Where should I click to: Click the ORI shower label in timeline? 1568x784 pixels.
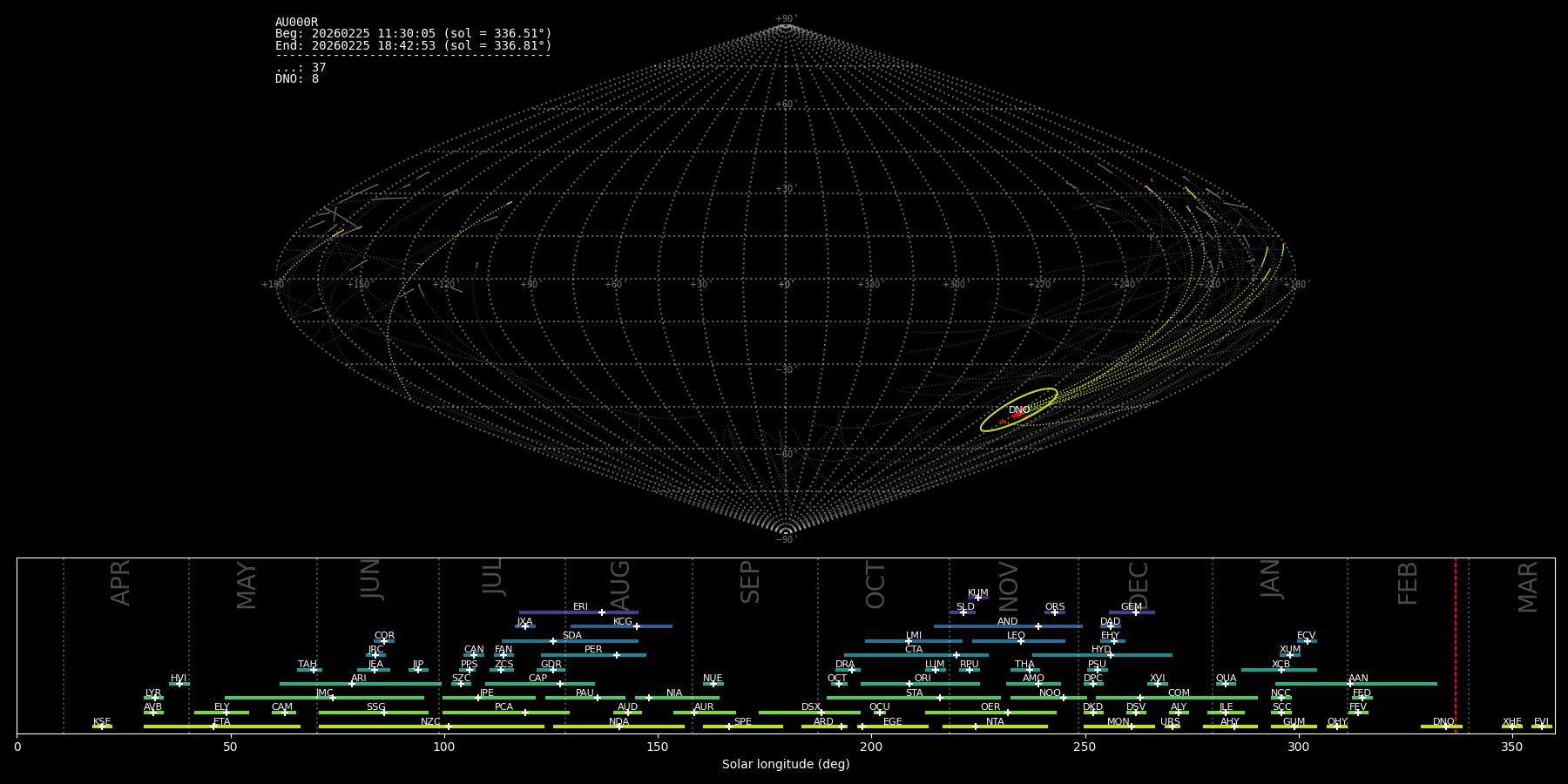923,679
